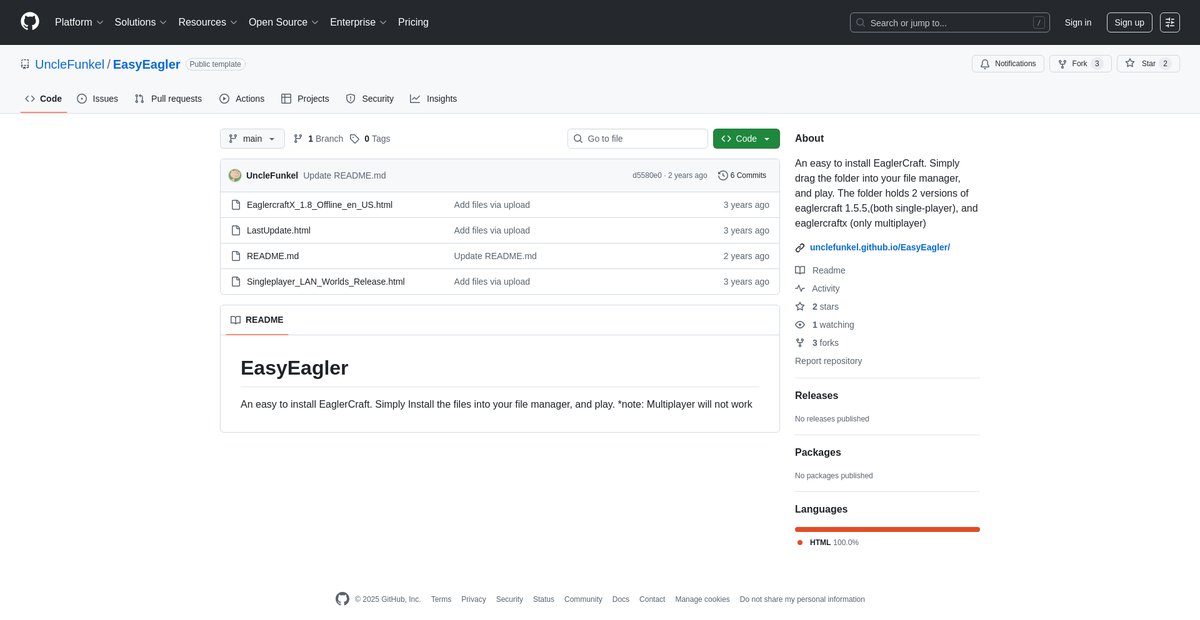Image resolution: width=1200 pixels, height=620 pixels.
Task: Open the appearance settings icon in the header
Action: click(x=1170, y=22)
